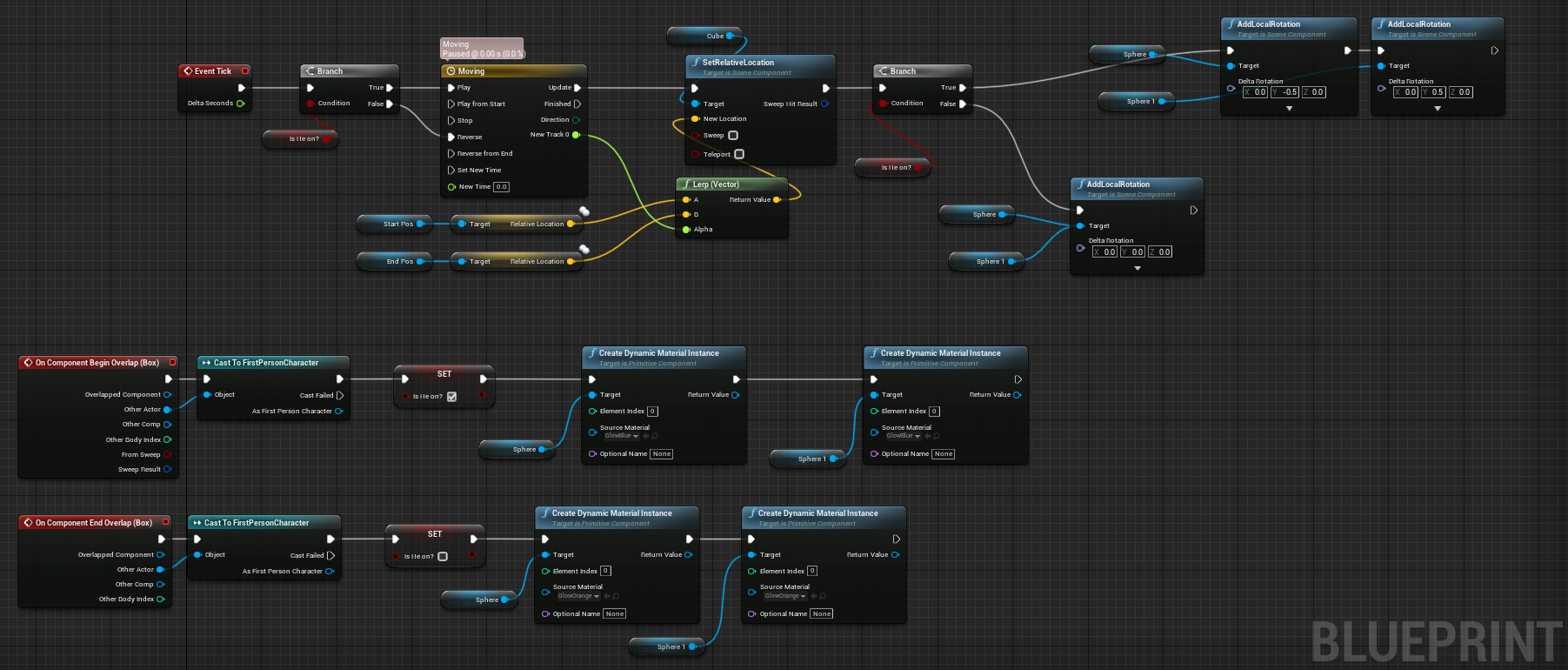Click As First Person Character pin on End Overlap cast
The height and width of the screenshot is (670, 1568).
pyautogui.click(x=330, y=571)
